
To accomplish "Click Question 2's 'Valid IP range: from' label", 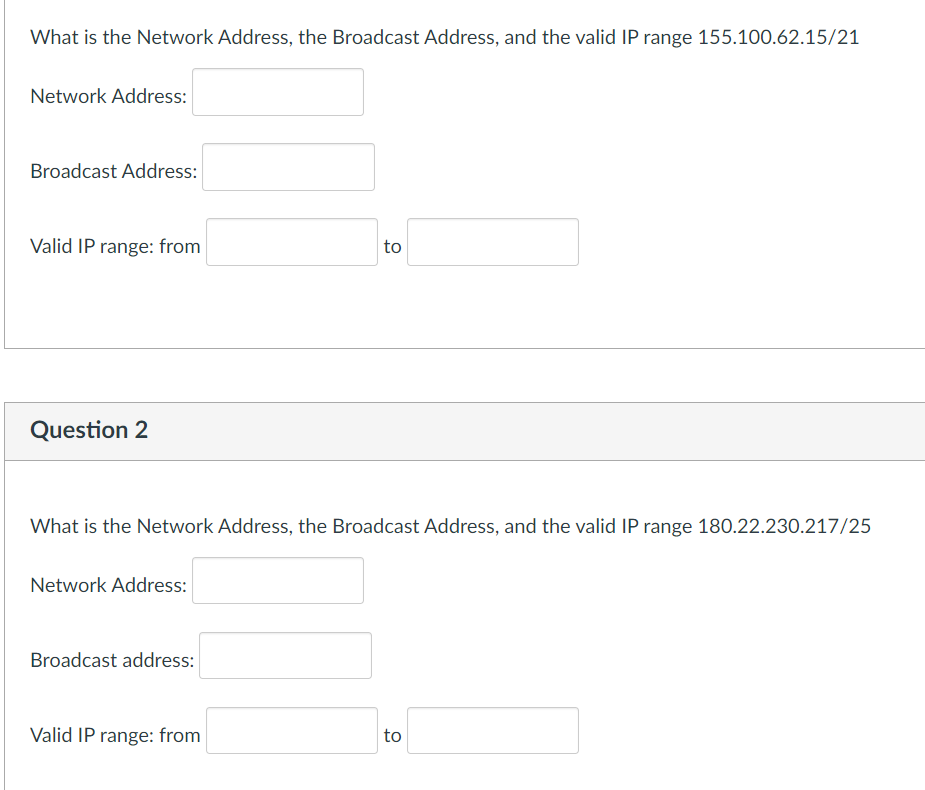I will click(116, 735).
